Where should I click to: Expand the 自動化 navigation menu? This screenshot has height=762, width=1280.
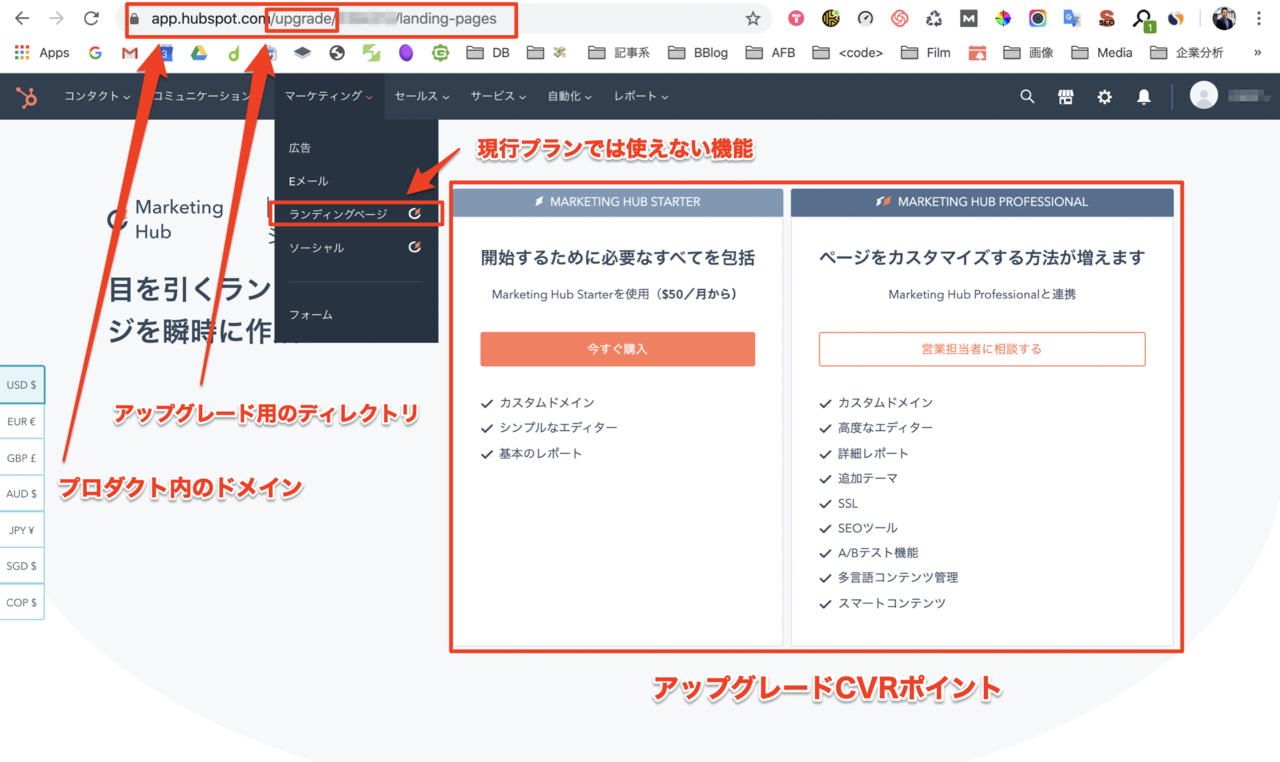click(569, 97)
